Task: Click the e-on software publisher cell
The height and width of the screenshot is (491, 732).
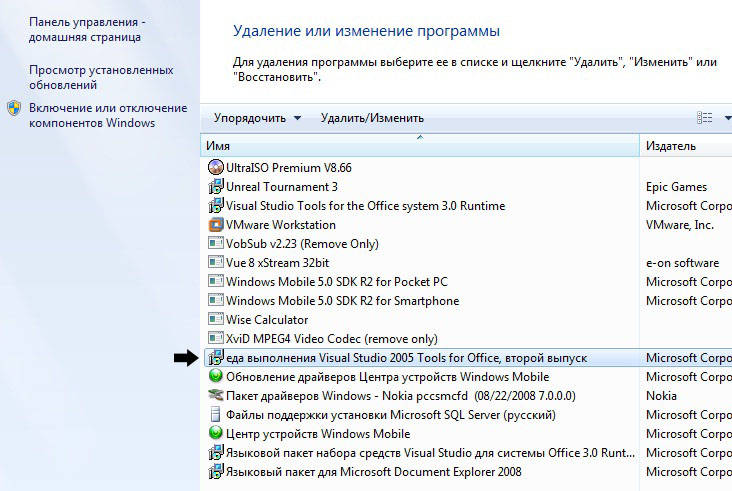Action: [x=683, y=263]
